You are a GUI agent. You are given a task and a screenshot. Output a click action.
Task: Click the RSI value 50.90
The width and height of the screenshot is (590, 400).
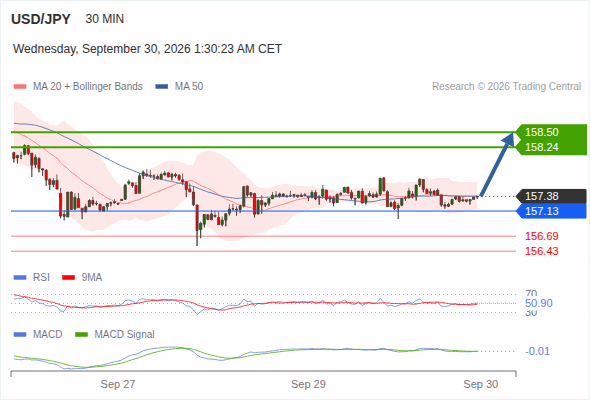[539, 303]
